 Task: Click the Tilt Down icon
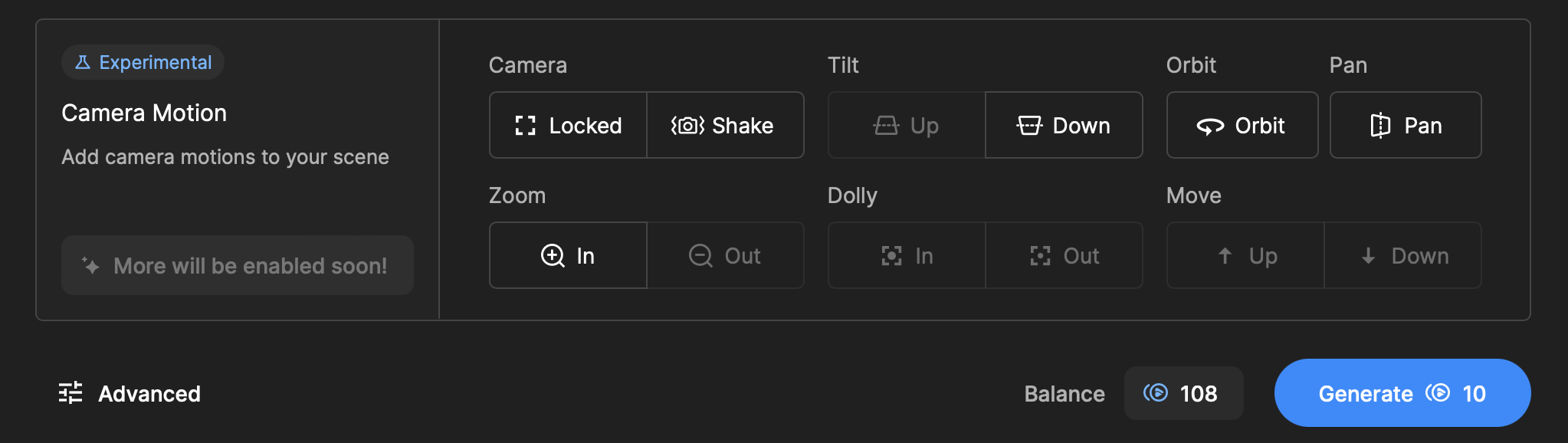1029,126
